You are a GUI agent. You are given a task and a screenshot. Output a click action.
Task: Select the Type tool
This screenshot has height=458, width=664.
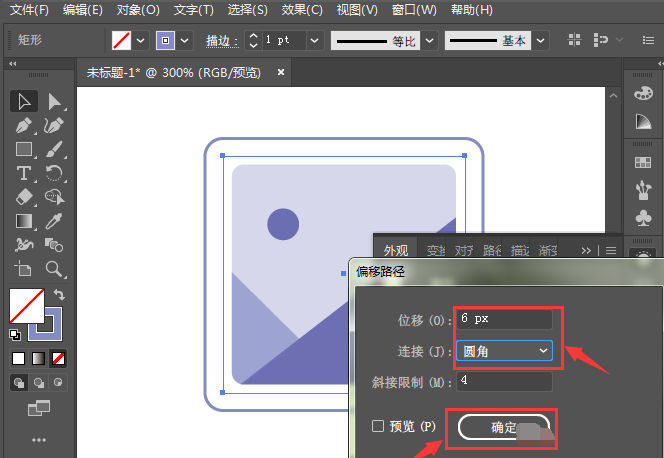(x=24, y=174)
